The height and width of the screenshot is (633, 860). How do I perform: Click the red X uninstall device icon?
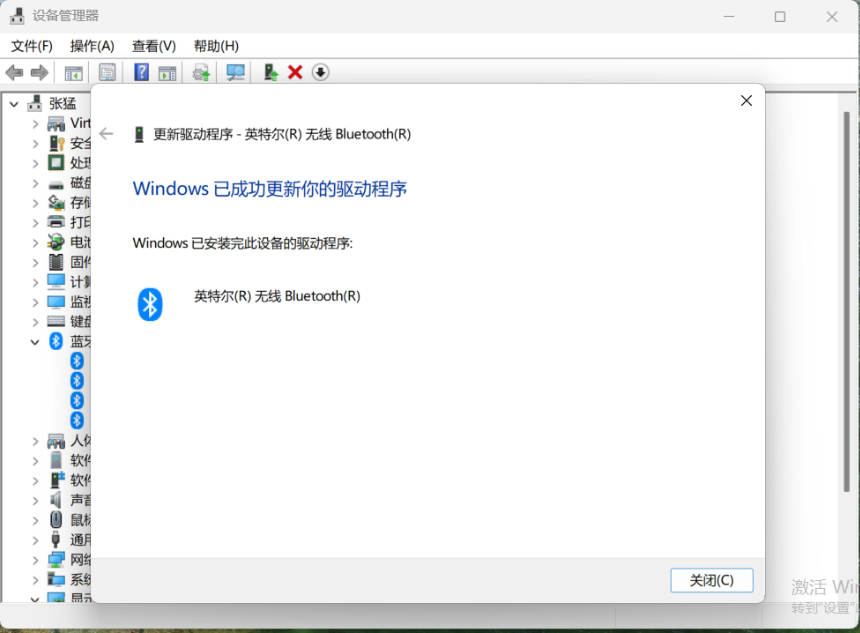tap(295, 72)
